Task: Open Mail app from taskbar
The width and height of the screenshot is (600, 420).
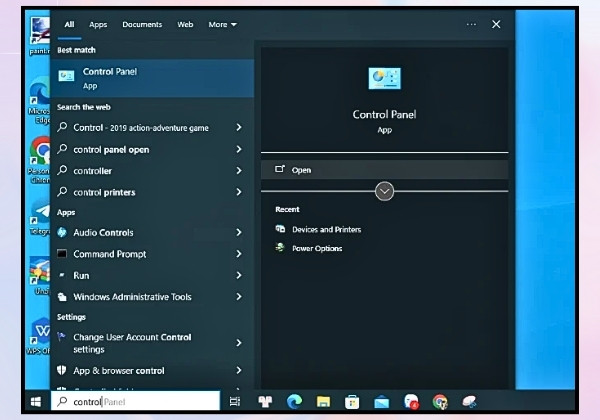Action: pyautogui.click(x=381, y=402)
